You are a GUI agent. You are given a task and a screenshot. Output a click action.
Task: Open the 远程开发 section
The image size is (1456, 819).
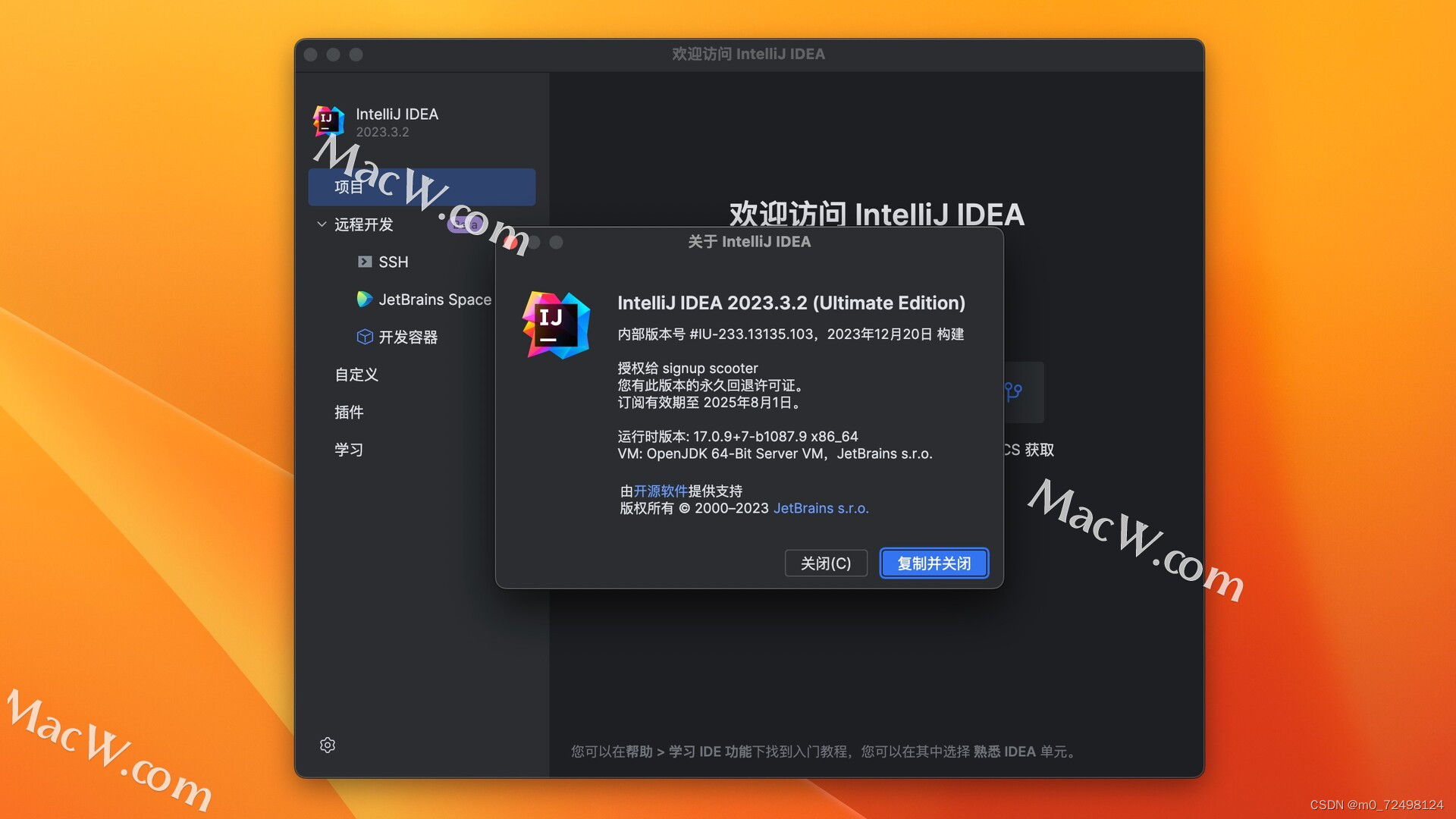(363, 224)
